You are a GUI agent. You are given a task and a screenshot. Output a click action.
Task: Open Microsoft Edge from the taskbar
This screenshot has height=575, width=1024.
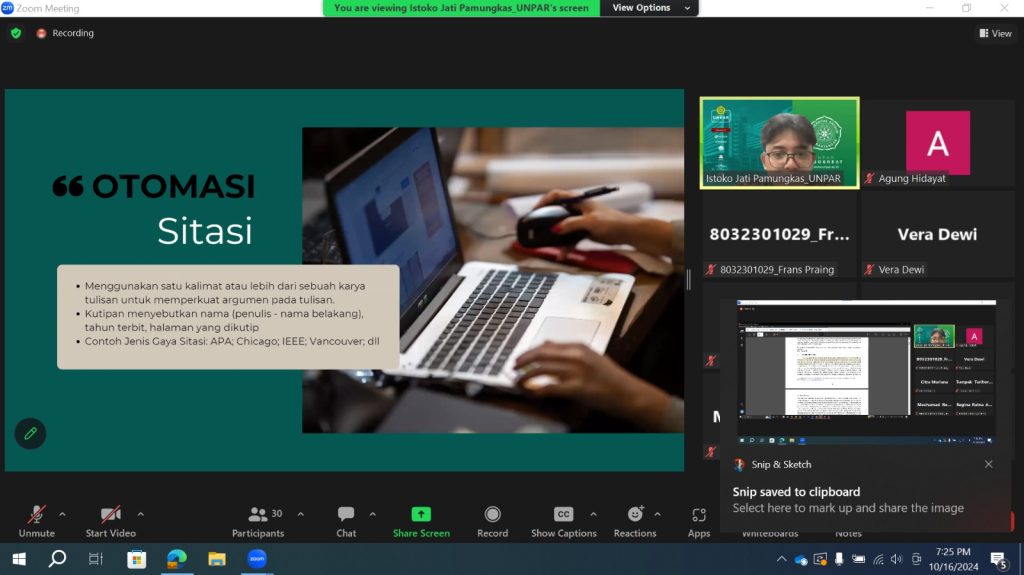click(177, 559)
